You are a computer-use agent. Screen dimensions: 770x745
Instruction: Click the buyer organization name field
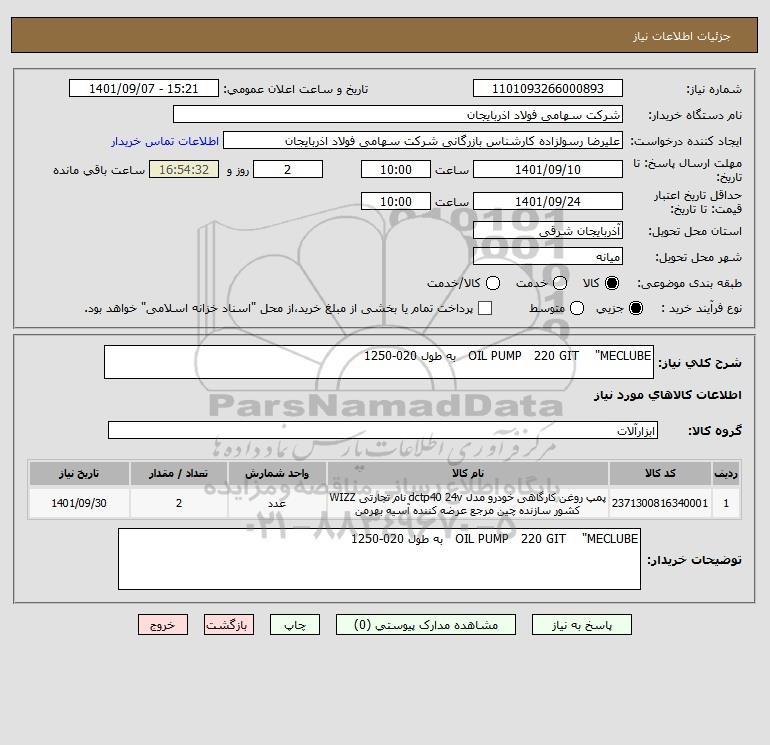coord(398,114)
